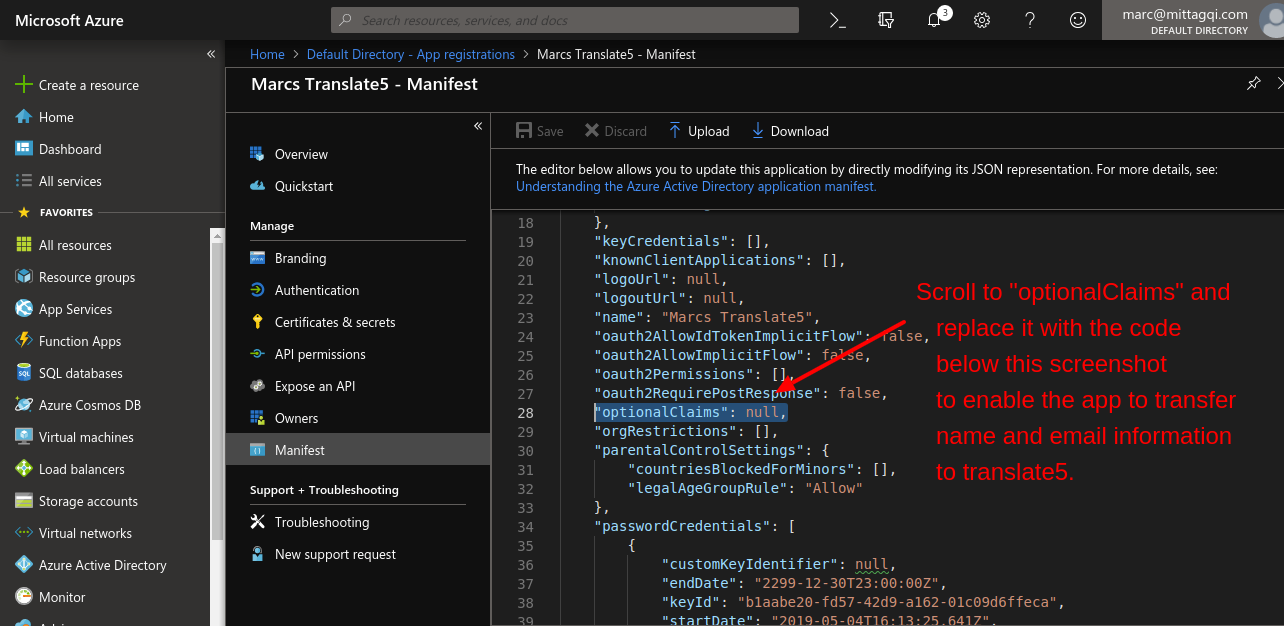Open Virtual networks favorite
1284x626 pixels.
click(73, 533)
